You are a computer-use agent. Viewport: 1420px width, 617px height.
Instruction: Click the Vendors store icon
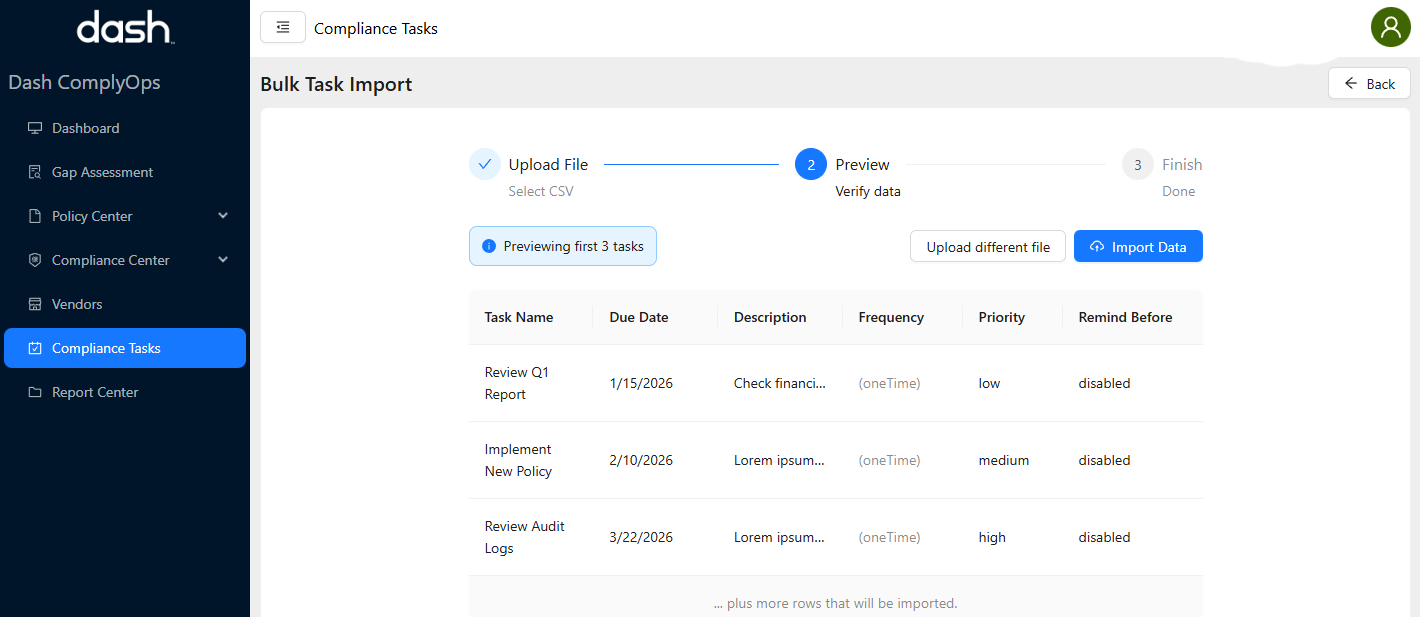click(35, 304)
